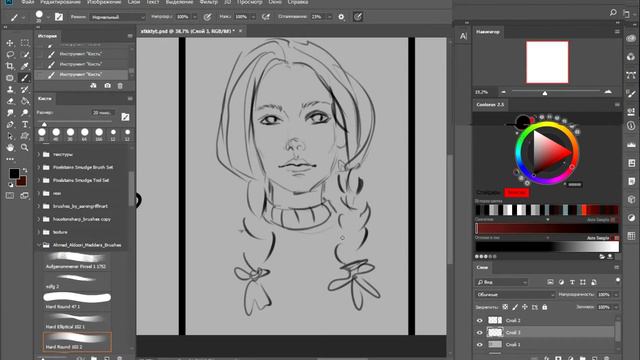Viewport: 640px width, 360px height.
Task: Change the screen mode icon in toolbox
Action: 24,196
